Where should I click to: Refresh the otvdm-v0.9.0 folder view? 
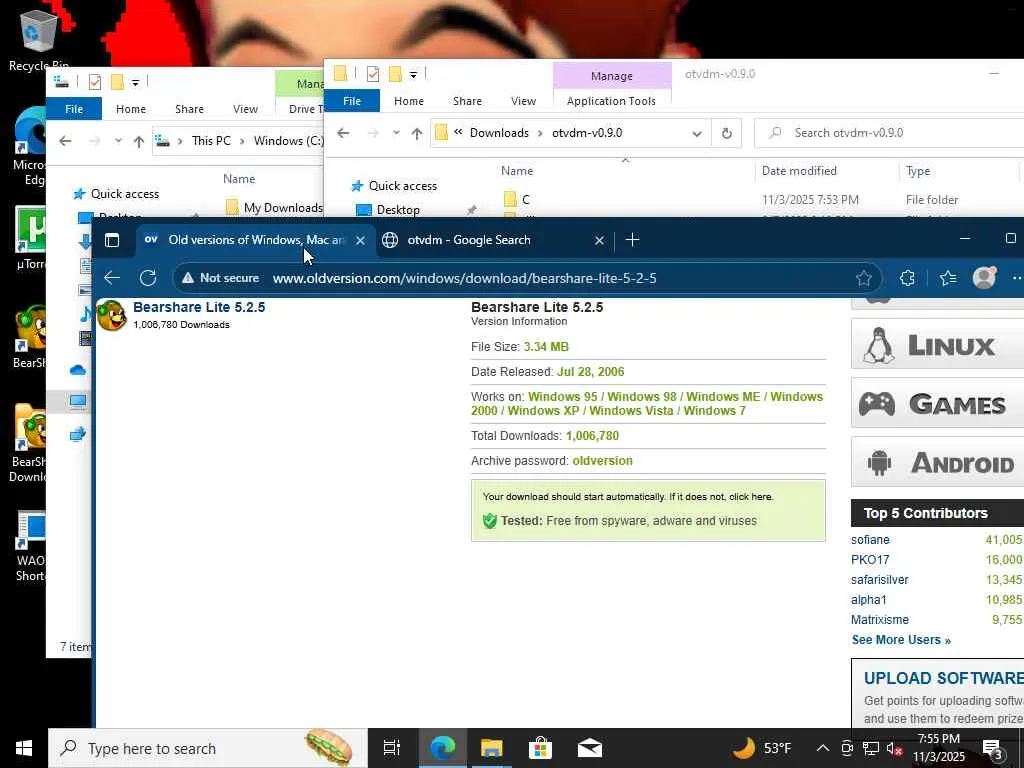726,133
